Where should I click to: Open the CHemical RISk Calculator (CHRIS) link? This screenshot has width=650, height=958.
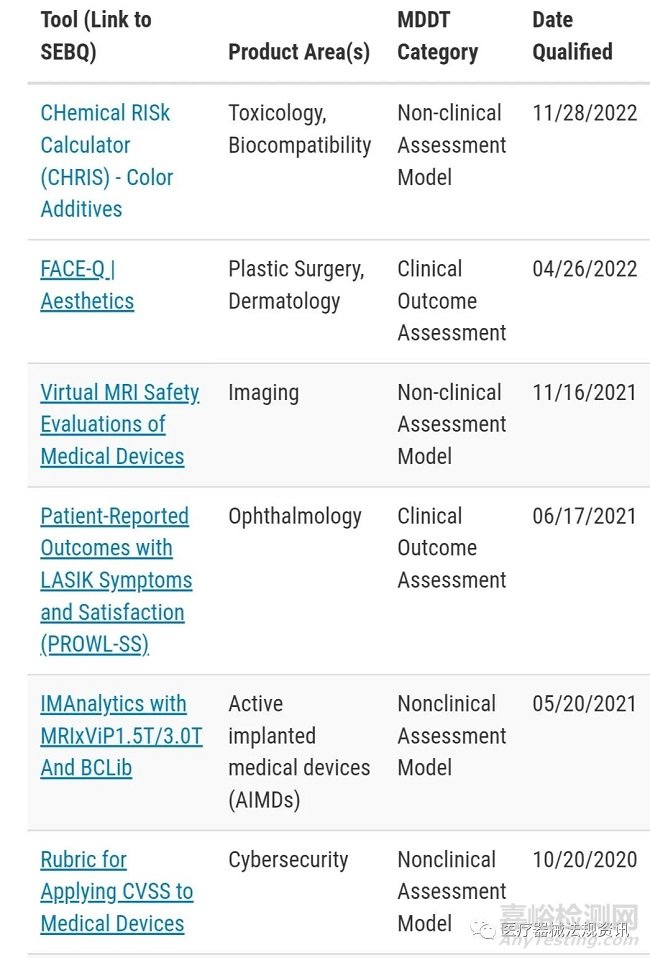(x=106, y=161)
